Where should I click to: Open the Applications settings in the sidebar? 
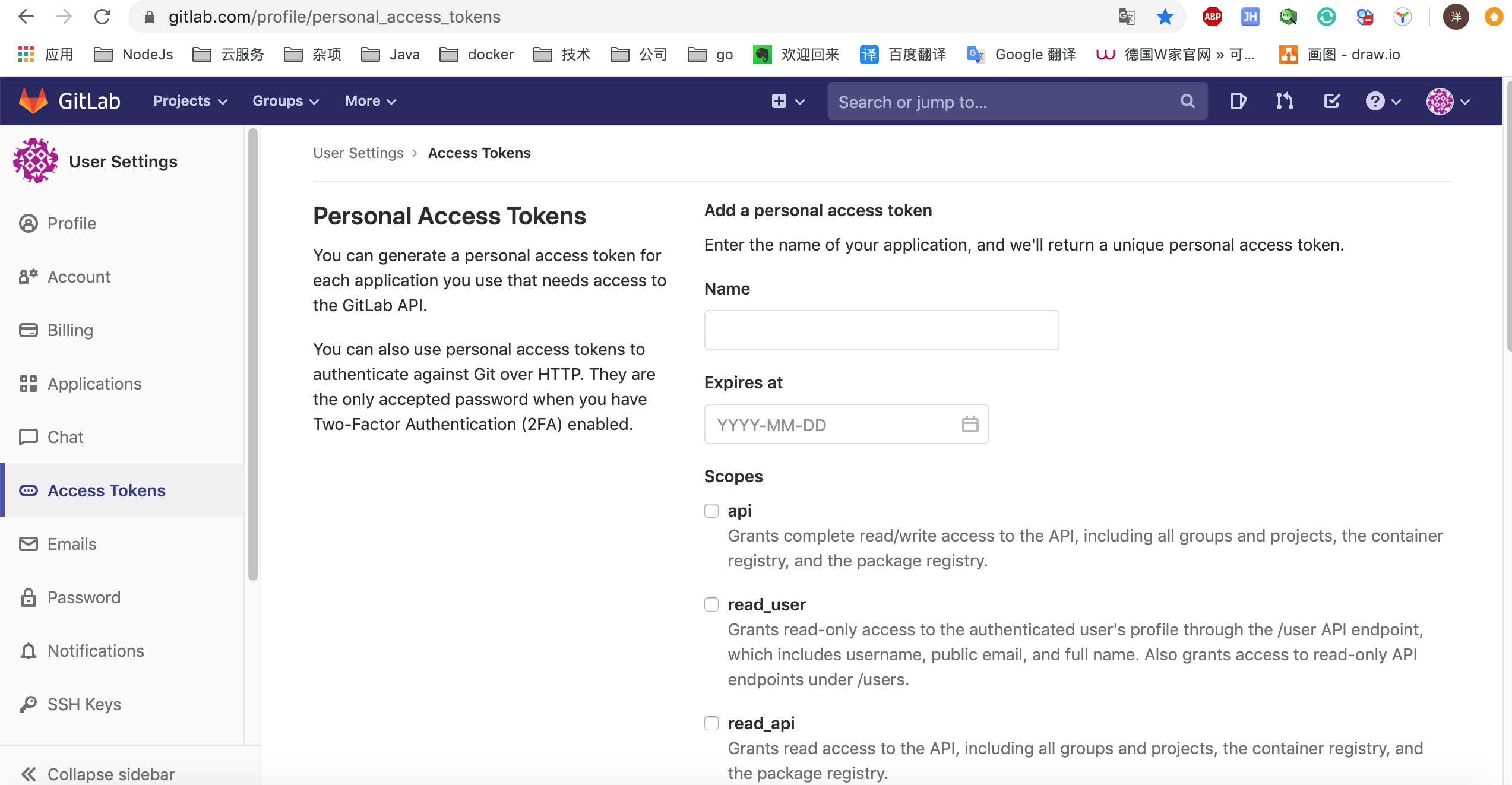click(94, 384)
